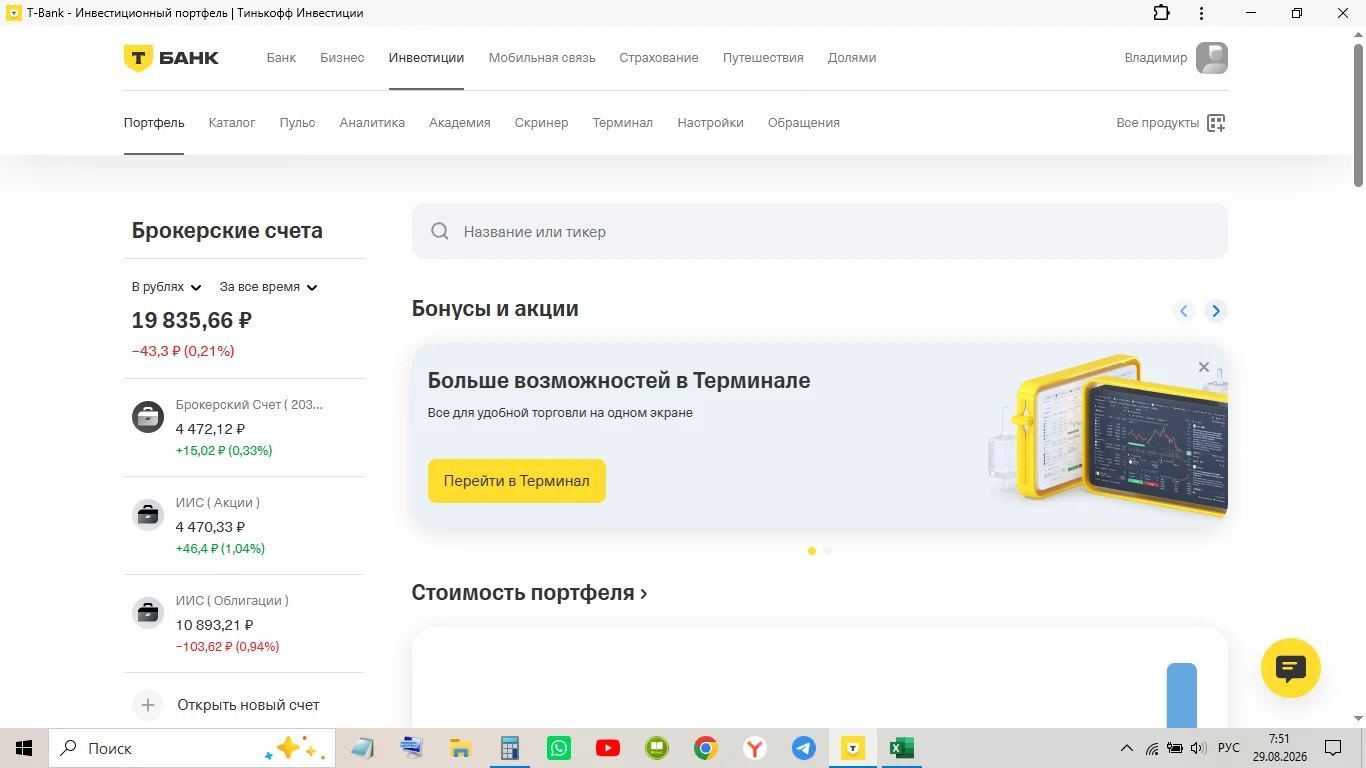Open the browser extensions puzzle icon
Screen dimensions: 1366x768
(1161, 13)
